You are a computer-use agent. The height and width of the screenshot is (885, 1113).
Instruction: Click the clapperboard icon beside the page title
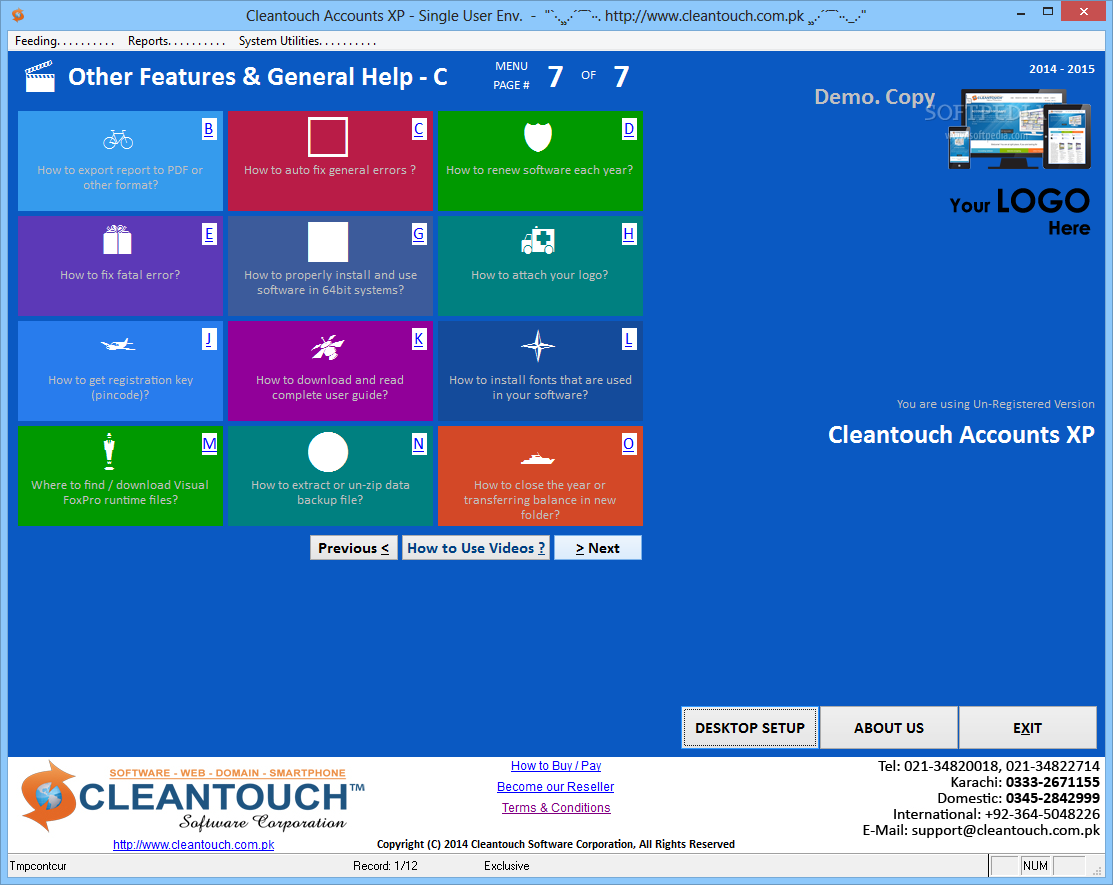(x=40, y=77)
